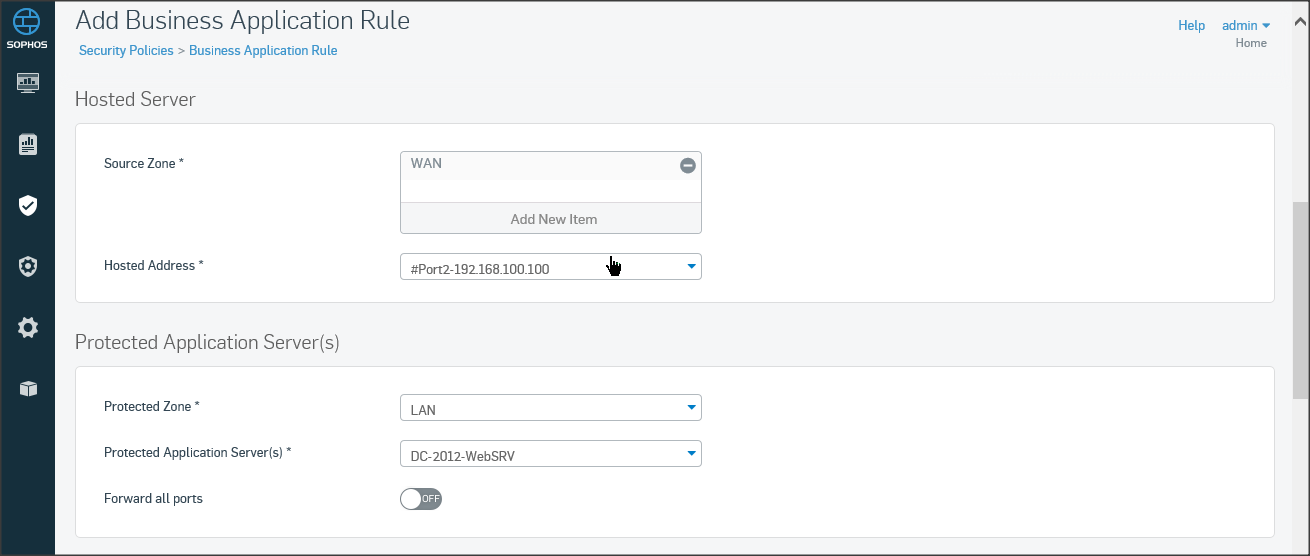The image size is (1310, 556).
Task: Expand the admin user menu
Action: click(x=1246, y=26)
